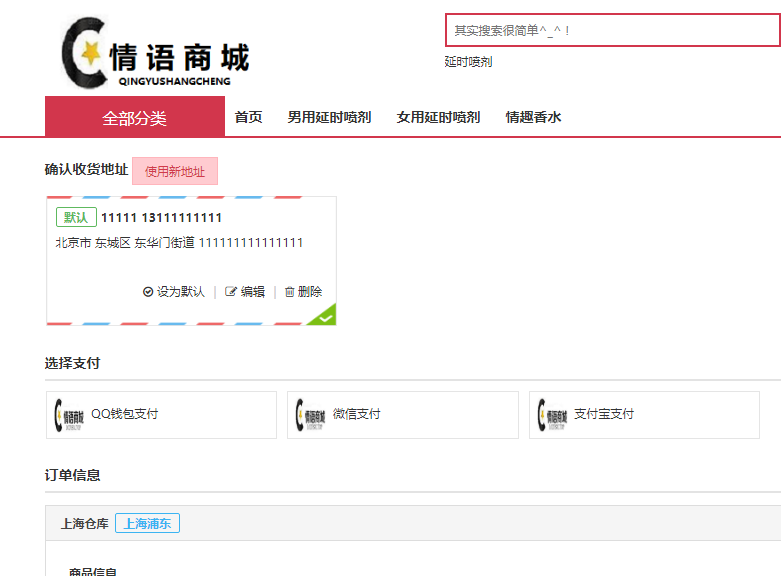Select the address card 北京市 东城区

coord(191,261)
